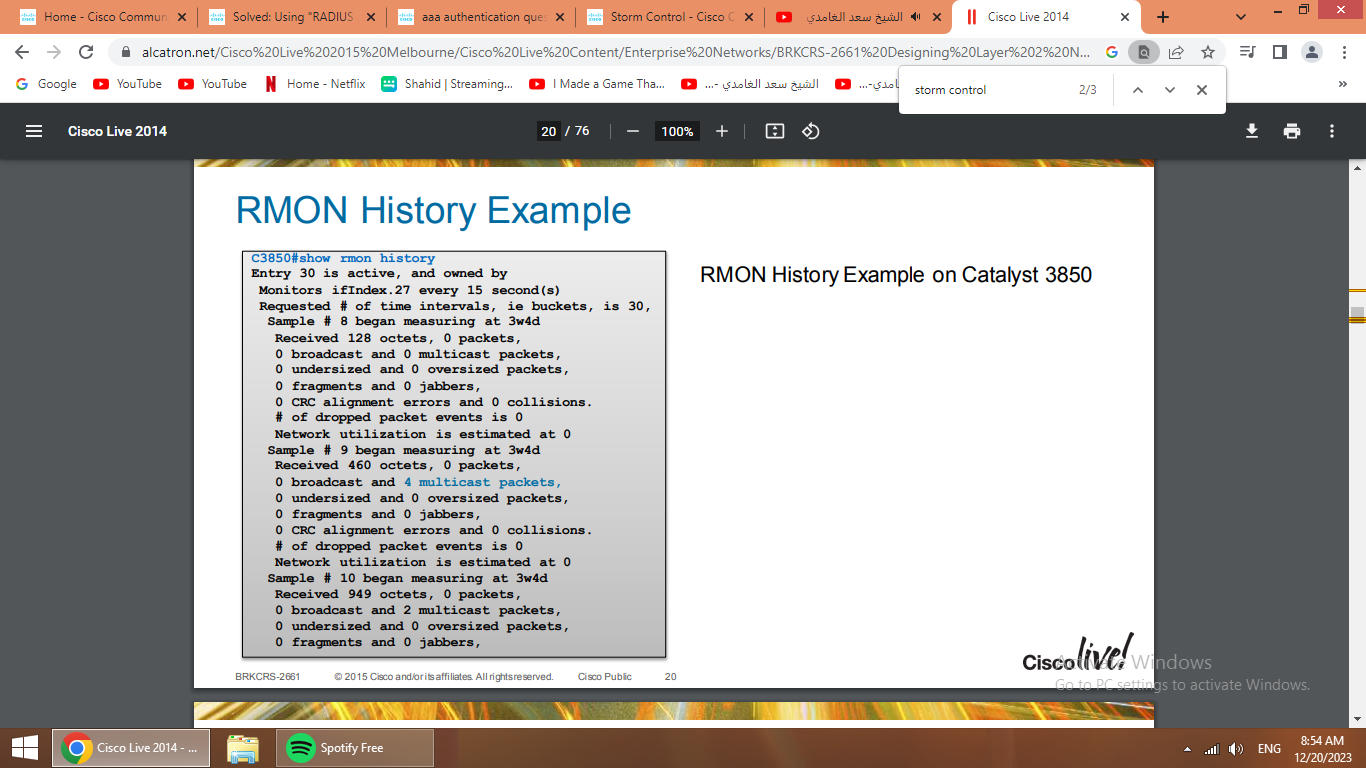Jump to next find result
The height and width of the screenshot is (768, 1366).
coord(1170,90)
